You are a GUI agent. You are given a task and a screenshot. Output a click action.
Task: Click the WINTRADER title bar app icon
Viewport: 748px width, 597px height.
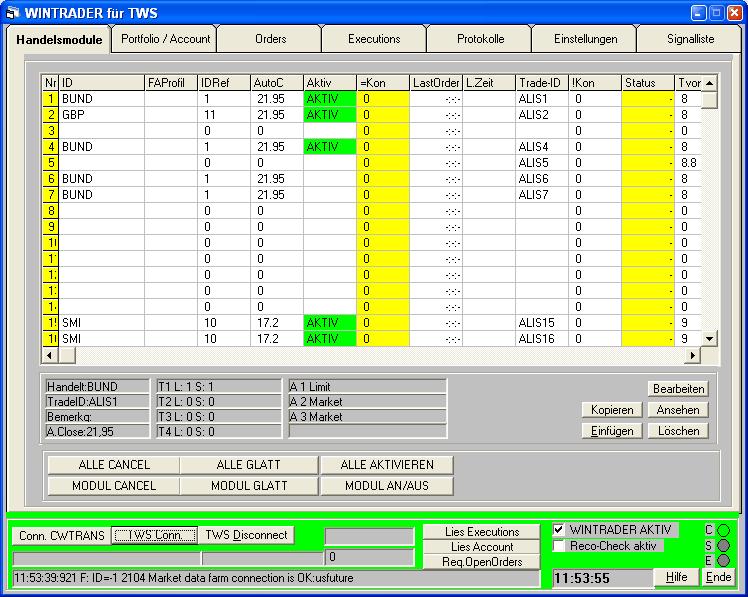pos(13,13)
